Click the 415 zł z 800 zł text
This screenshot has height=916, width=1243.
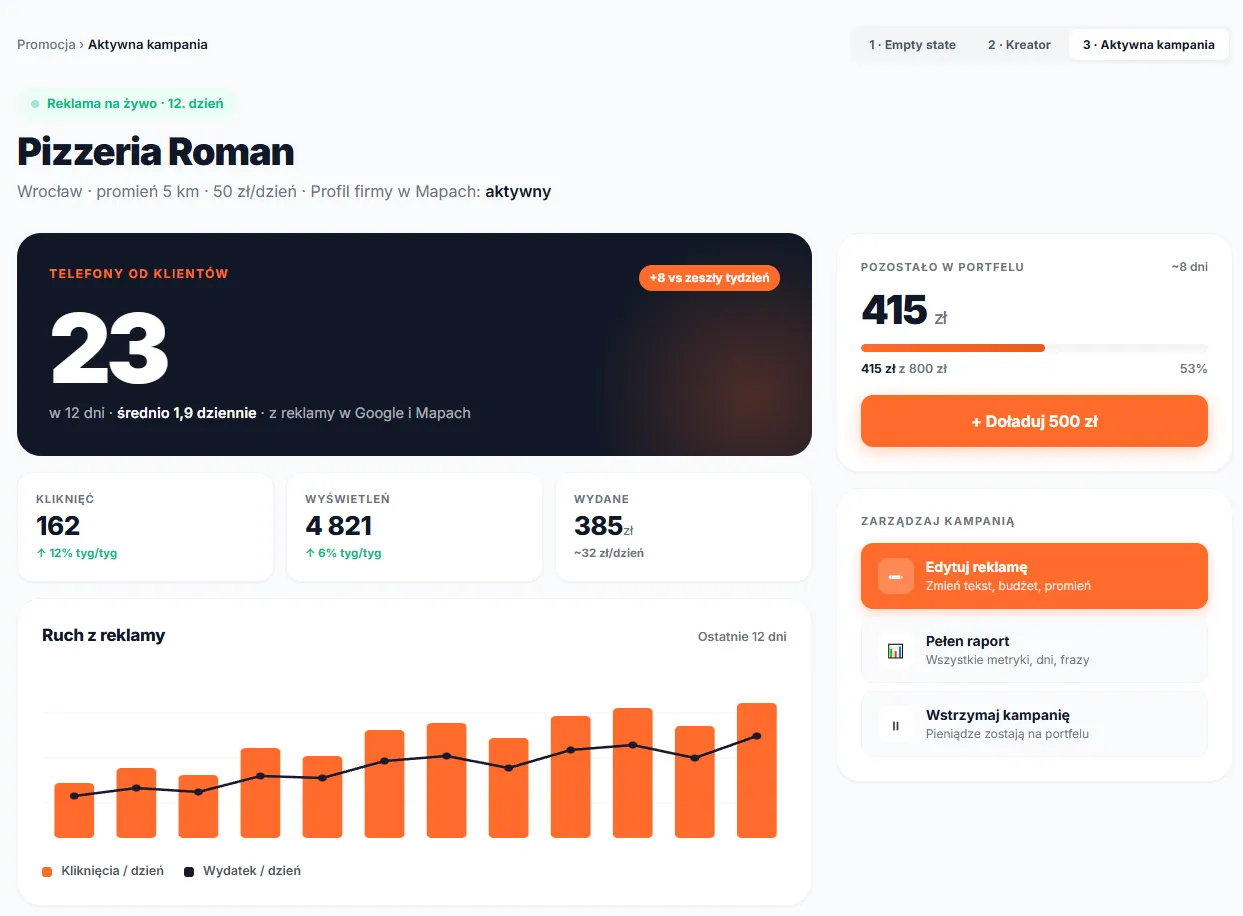tap(904, 369)
